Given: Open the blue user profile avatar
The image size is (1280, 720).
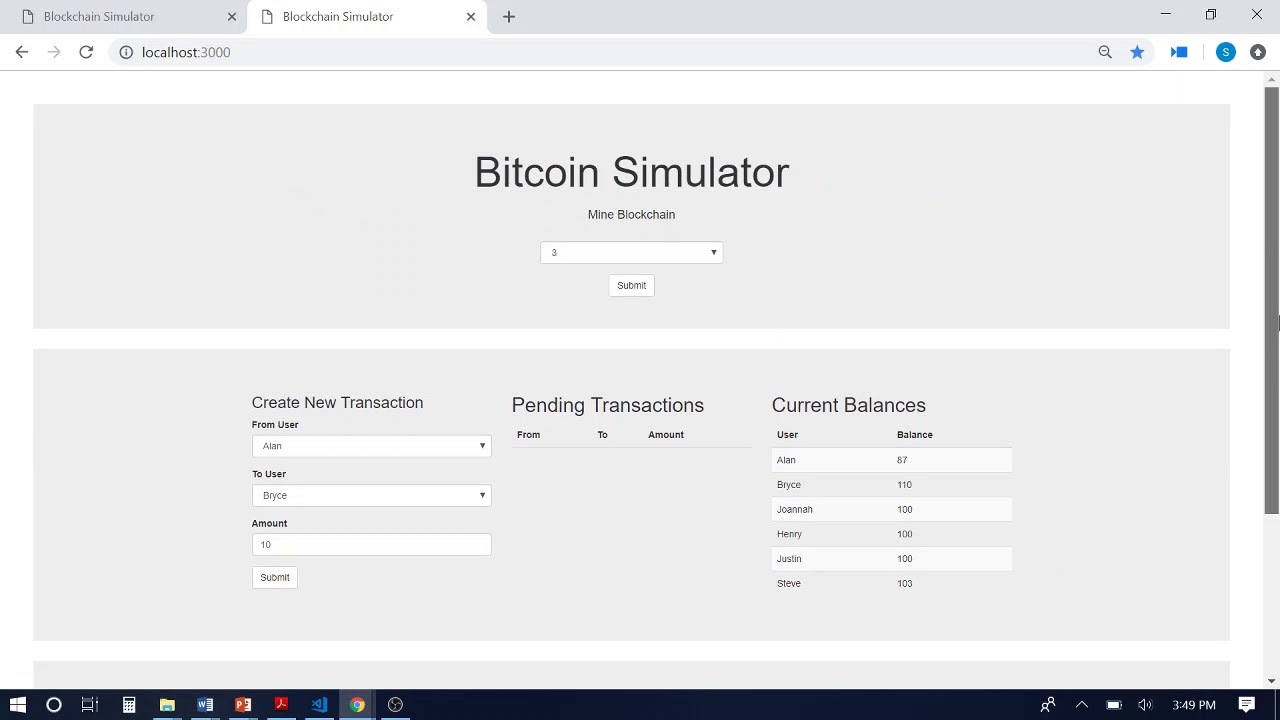Looking at the screenshot, I should 1226,52.
